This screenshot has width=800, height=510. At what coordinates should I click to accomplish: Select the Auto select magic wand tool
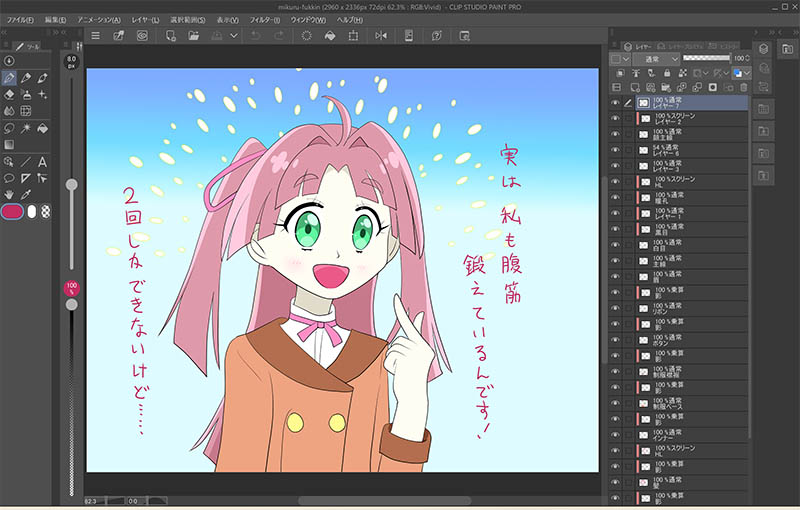click(26, 128)
